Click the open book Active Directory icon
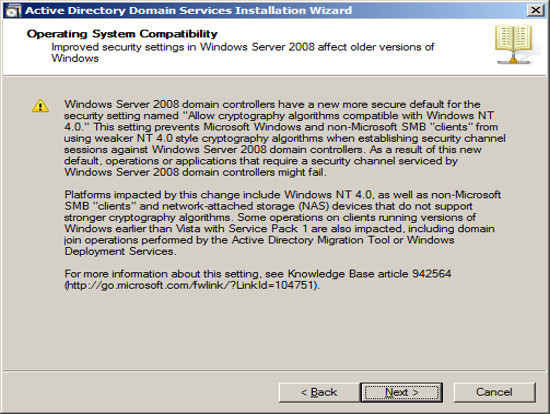Viewport: 550px width, 414px height. pyautogui.click(x=514, y=44)
